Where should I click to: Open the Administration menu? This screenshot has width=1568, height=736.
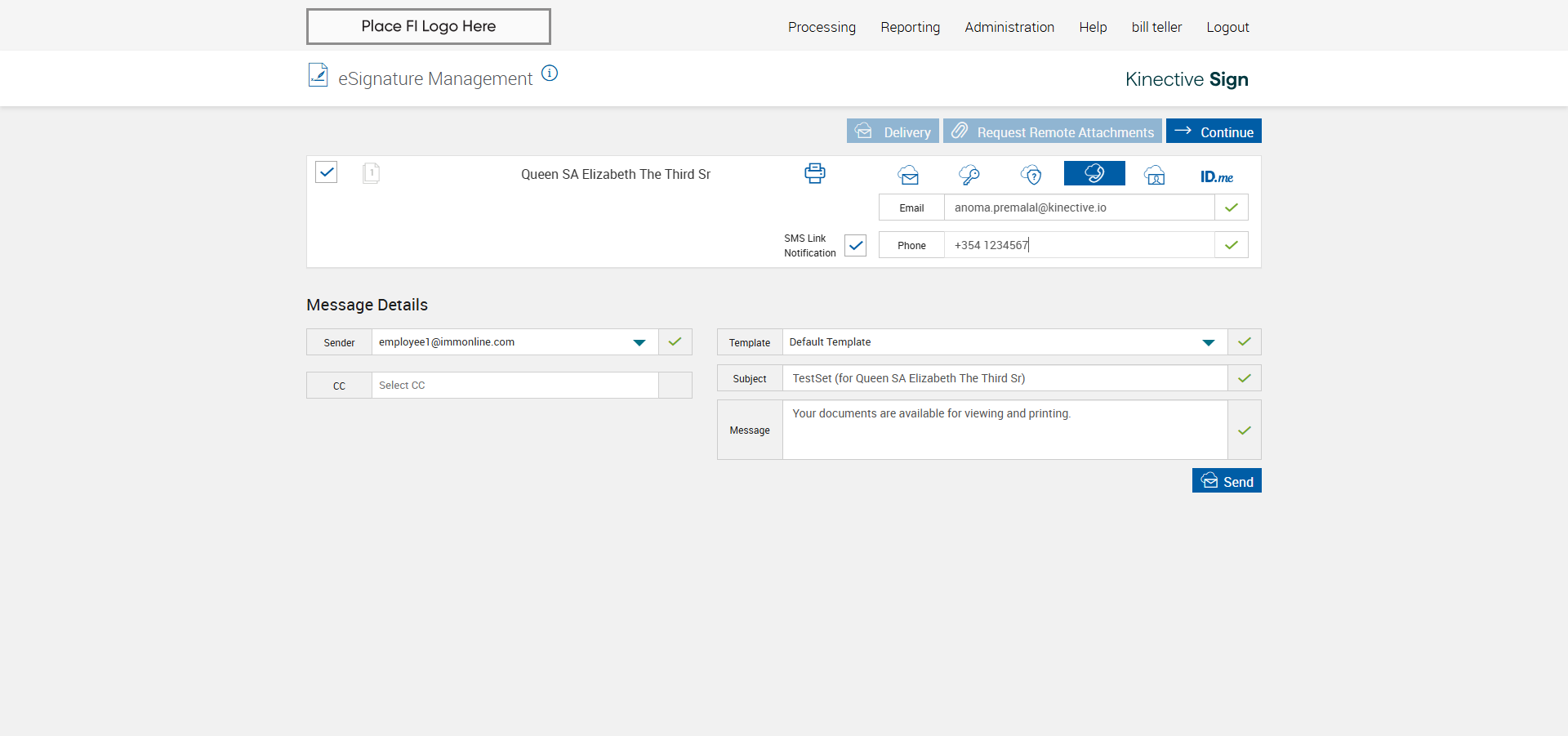1009,27
